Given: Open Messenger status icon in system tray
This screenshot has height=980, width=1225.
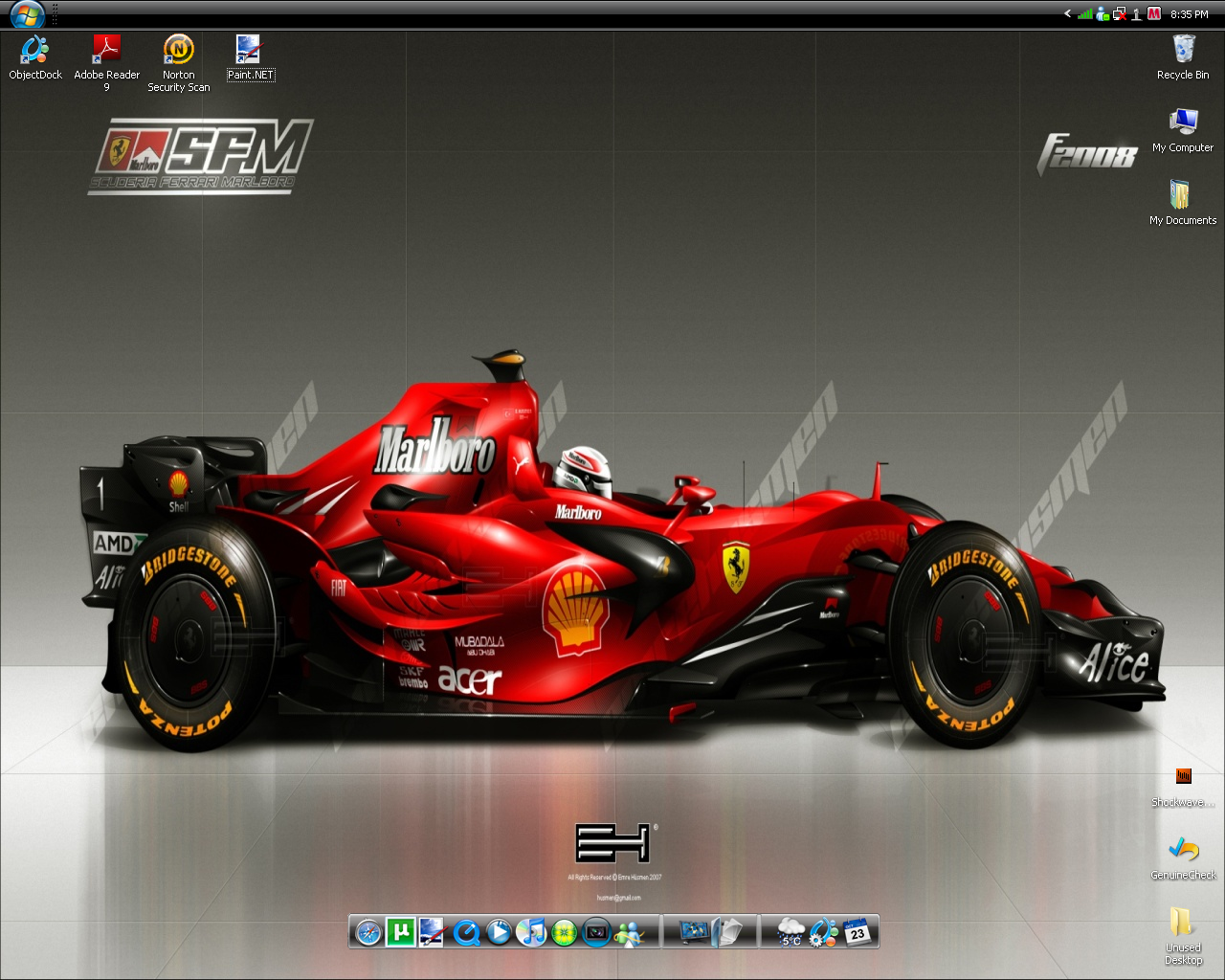Looking at the screenshot, I should [1102, 14].
